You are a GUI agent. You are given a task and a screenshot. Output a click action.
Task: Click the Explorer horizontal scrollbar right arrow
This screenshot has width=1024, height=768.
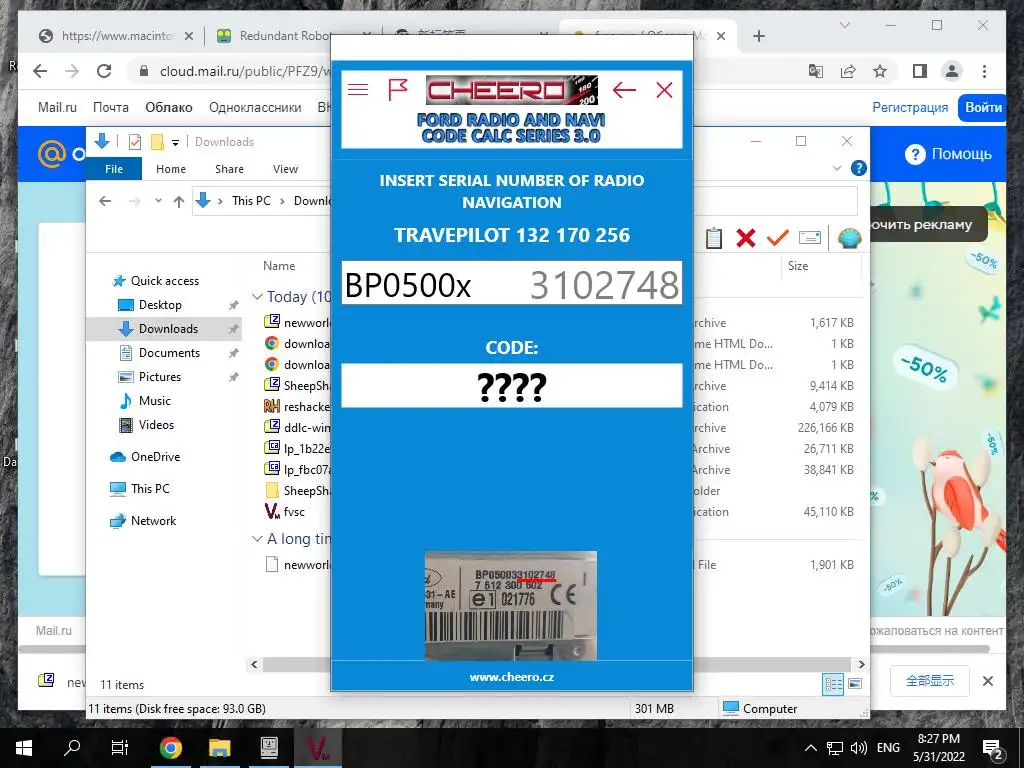coord(861,664)
